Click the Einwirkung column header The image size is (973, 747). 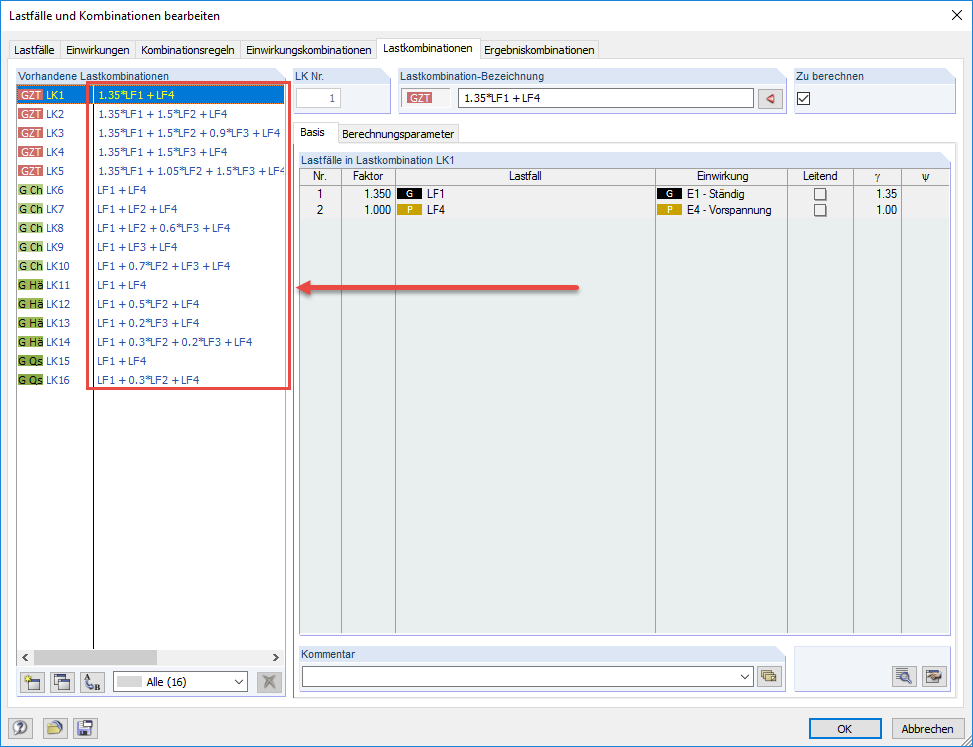722,177
